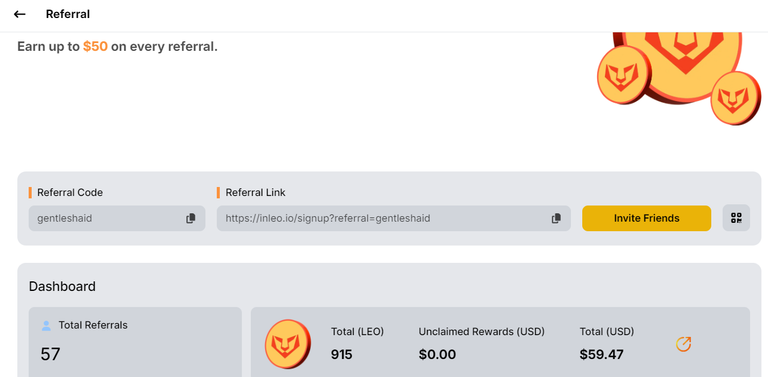Viewport: 768px width, 377px height.
Task: Open the QR code icon button
Action: 736,218
